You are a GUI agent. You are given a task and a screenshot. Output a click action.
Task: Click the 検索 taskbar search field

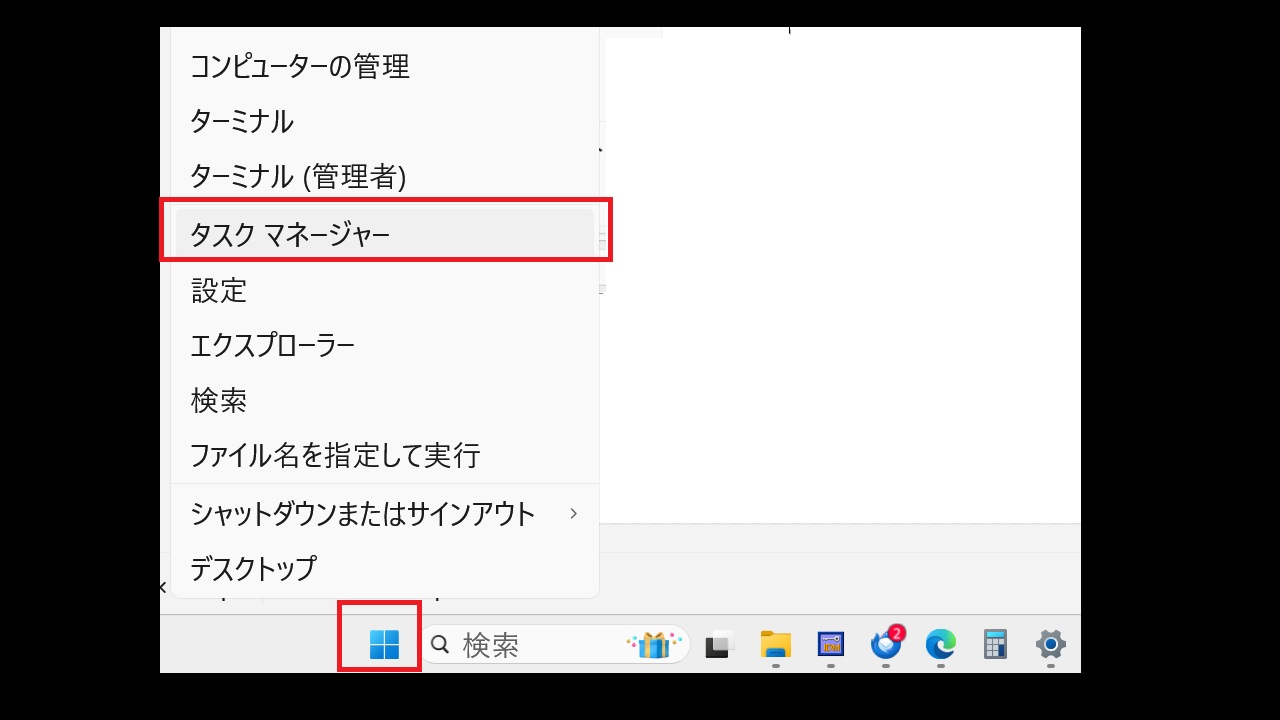coord(555,645)
